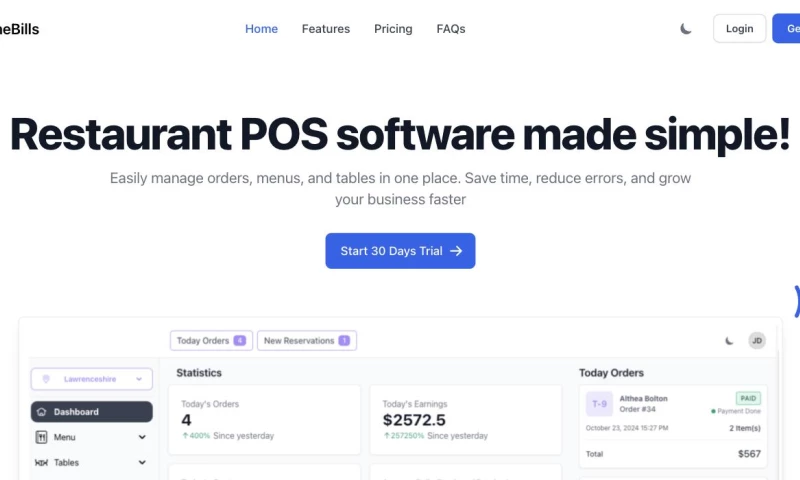Click the PAID status badge

pos(748,398)
